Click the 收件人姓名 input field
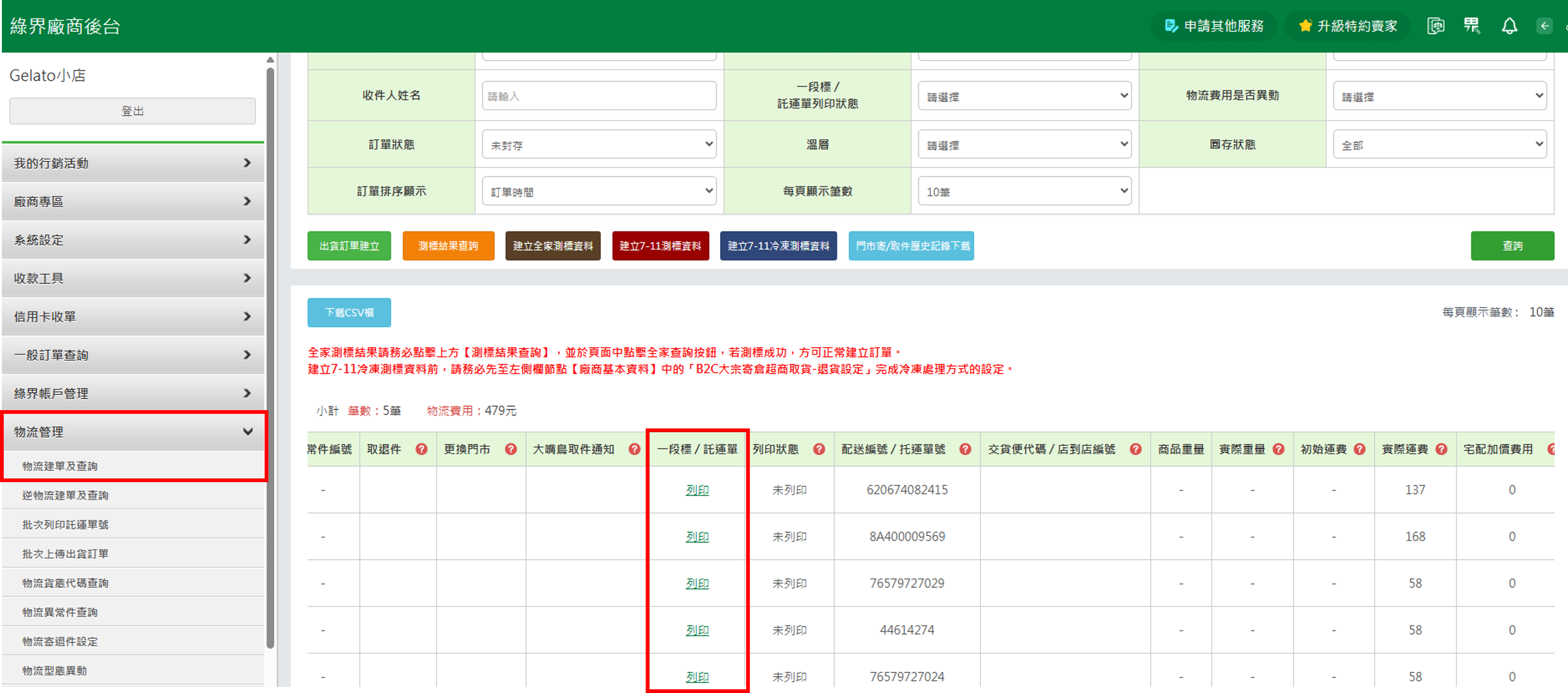This screenshot has height=693, width=1568. click(599, 96)
